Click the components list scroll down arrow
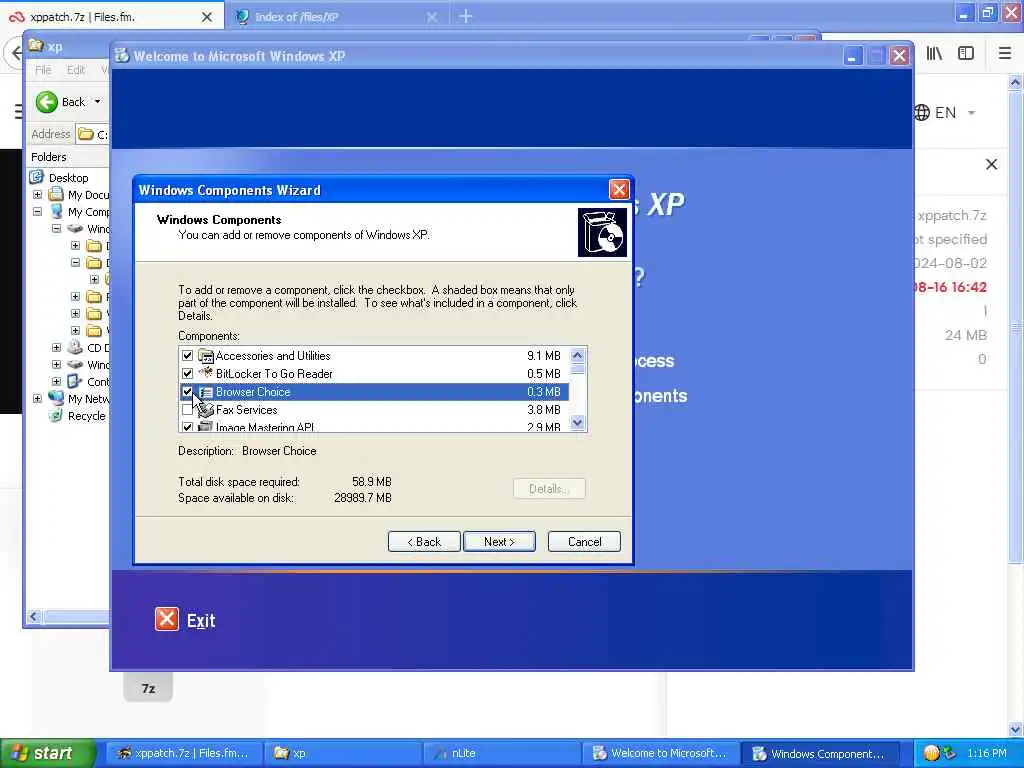This screenshot has height=768, width=1024. coord(577,423)
